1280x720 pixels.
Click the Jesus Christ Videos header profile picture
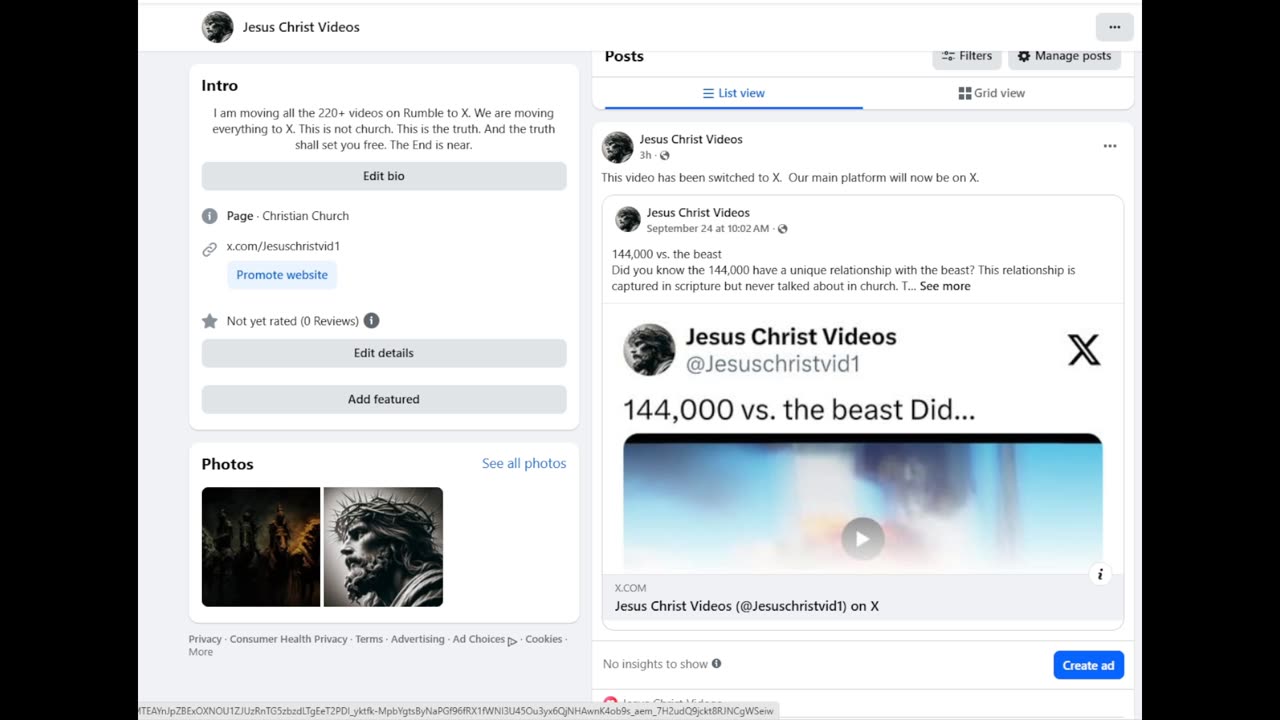click(x=217, y=27)
